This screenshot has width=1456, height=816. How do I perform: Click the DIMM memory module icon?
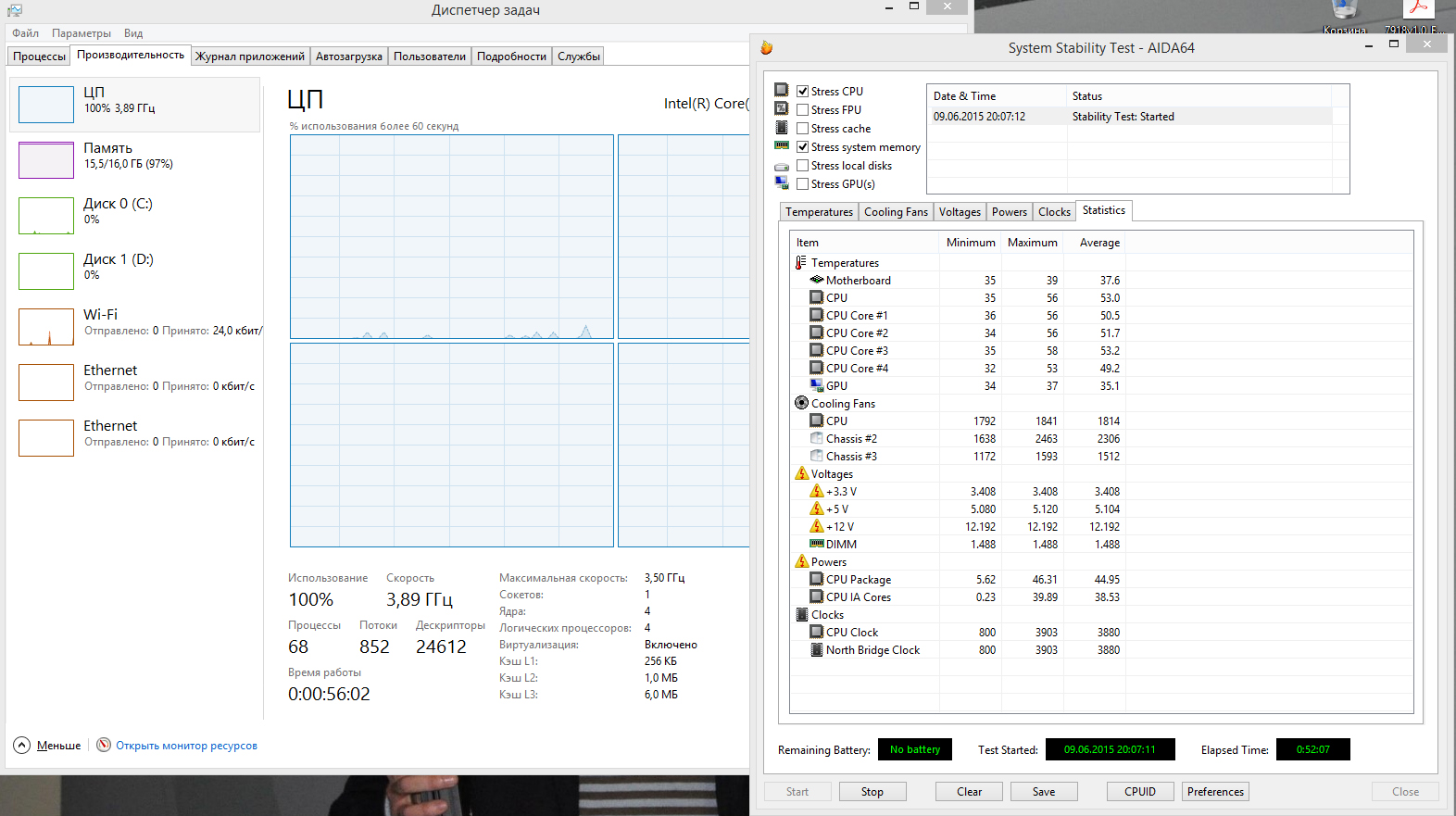[816, 544]
